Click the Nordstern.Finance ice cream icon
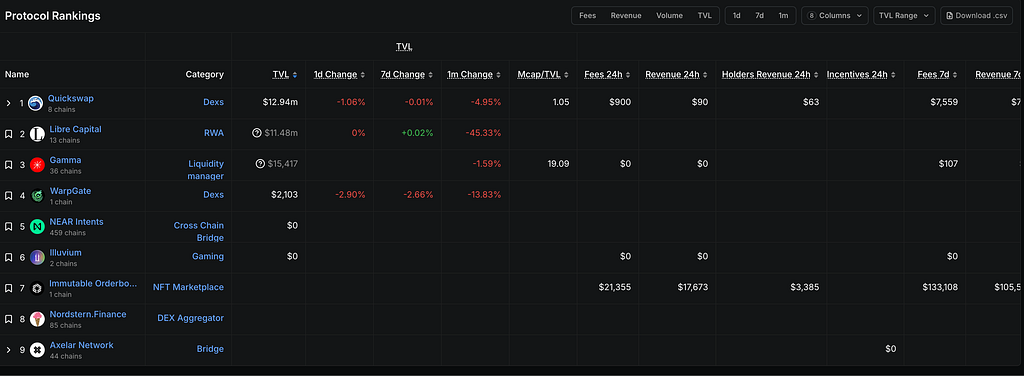 coord(37,319)
